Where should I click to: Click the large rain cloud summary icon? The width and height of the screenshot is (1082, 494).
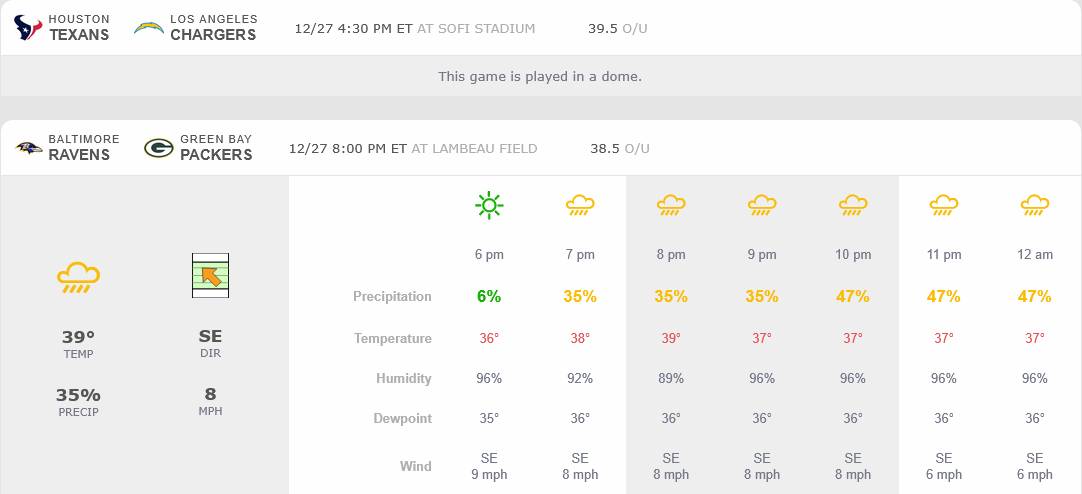(x=77, y=276)
